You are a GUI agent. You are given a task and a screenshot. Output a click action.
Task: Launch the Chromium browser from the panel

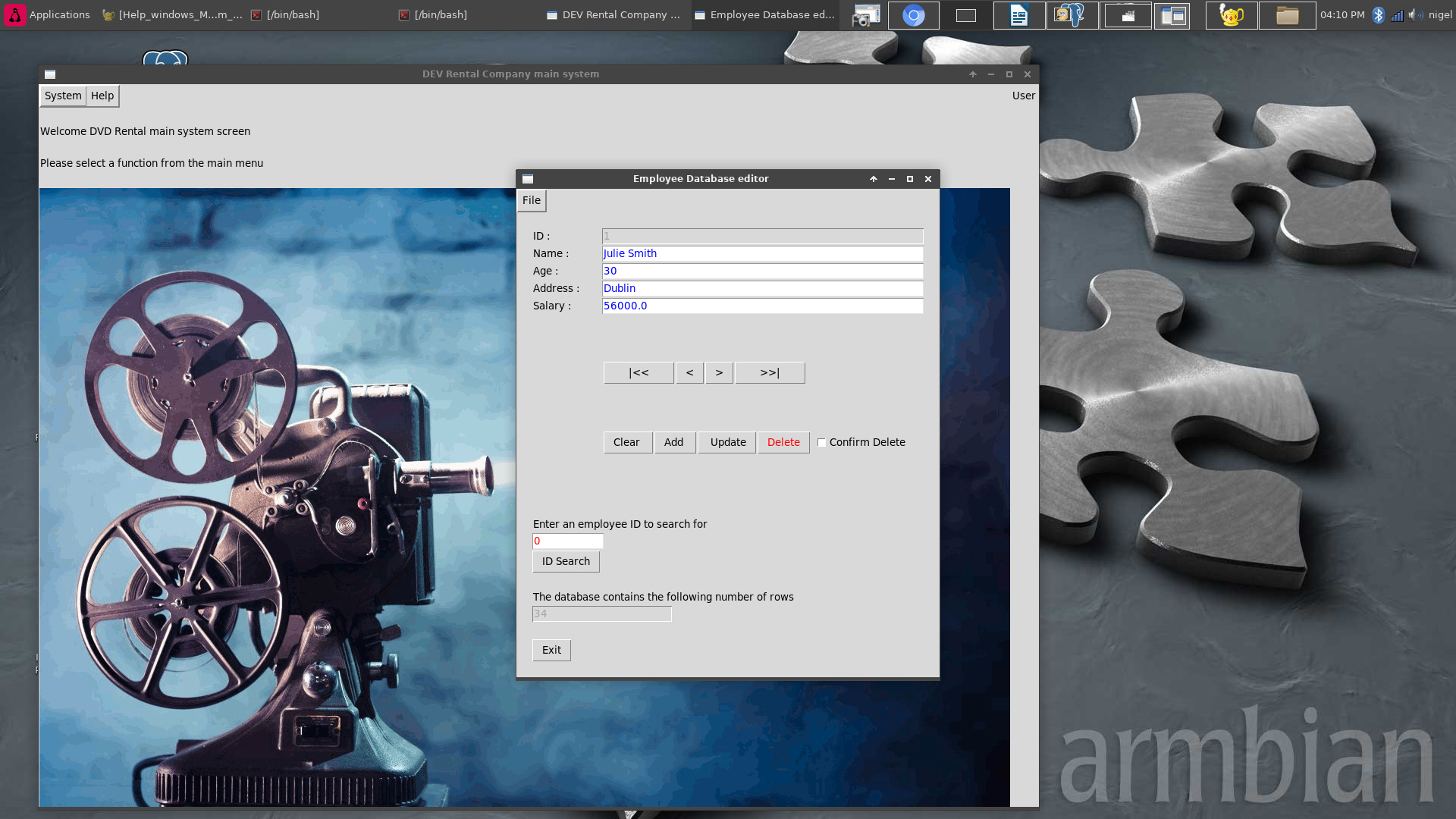[x=913, y=15]
